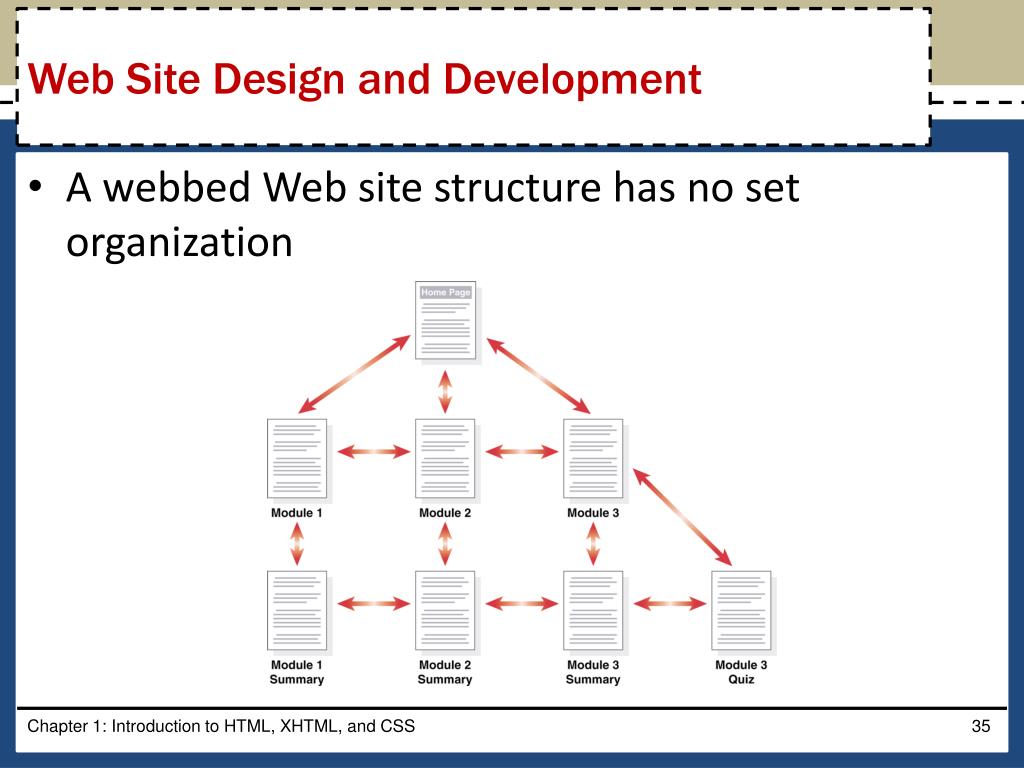
Task: Click the slide title 'Web Site Design and Development'
Action: pyautogui.click(x=365, y=80)
